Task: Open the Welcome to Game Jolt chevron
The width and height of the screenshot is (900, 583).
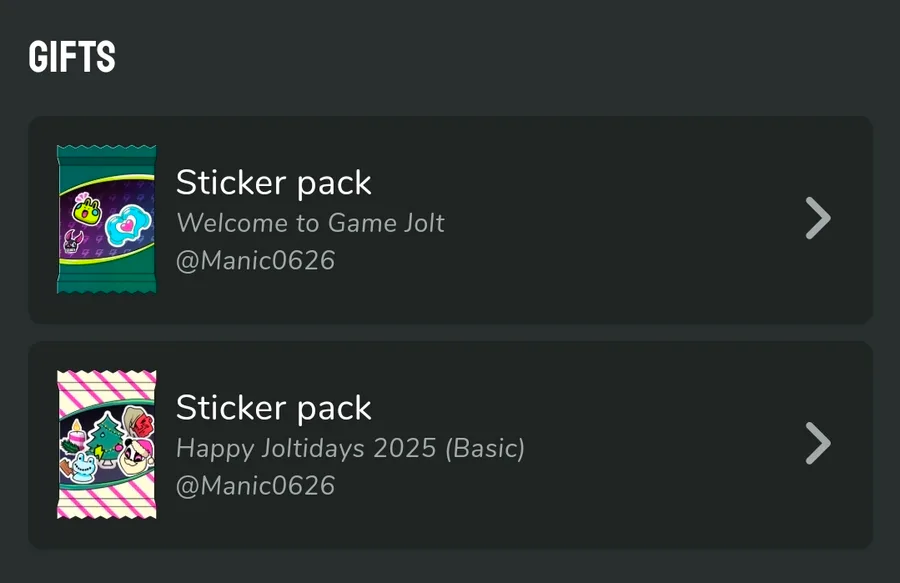Action: pyautogui.click(x=818, y=218)
